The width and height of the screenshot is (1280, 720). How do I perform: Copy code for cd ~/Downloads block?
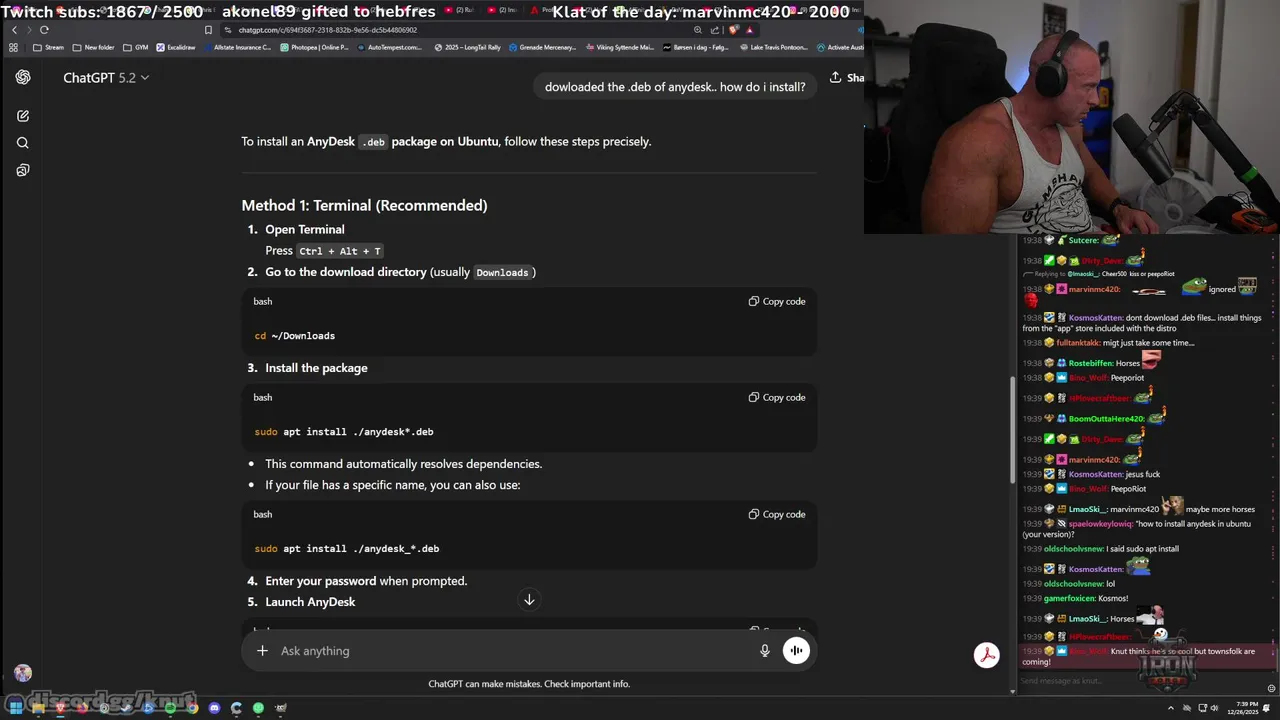pos(777,301)
